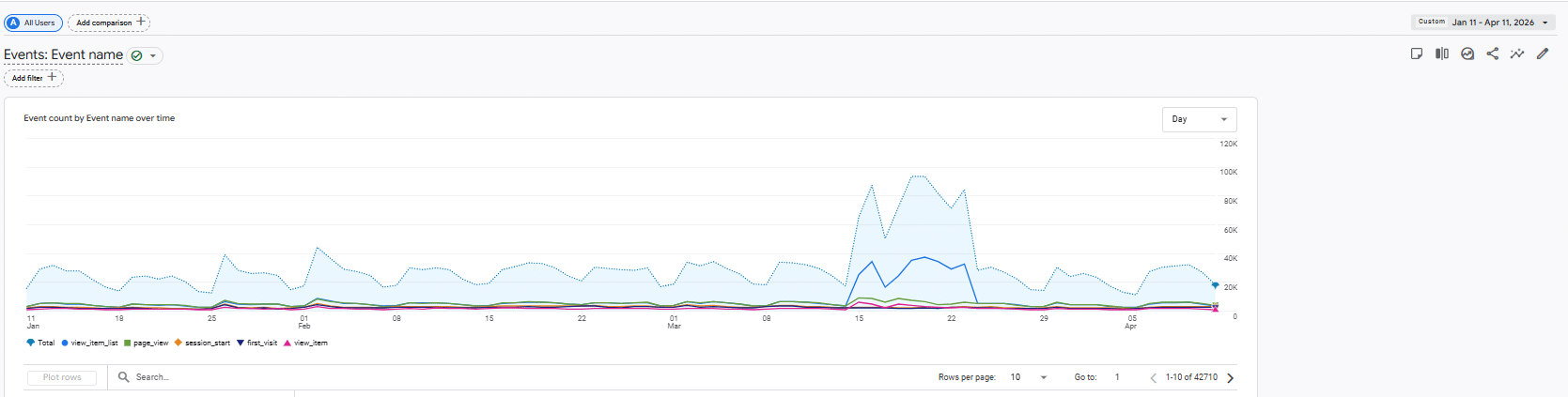Click the green report status checkmark icon
The image size is (1568, 397).
coord(137,55)
